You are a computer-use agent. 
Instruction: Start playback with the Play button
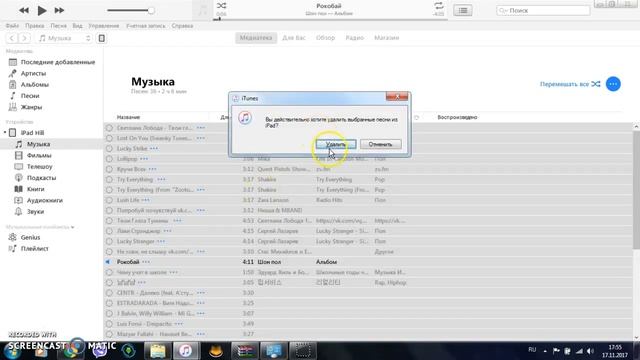(x=42, y=10)
